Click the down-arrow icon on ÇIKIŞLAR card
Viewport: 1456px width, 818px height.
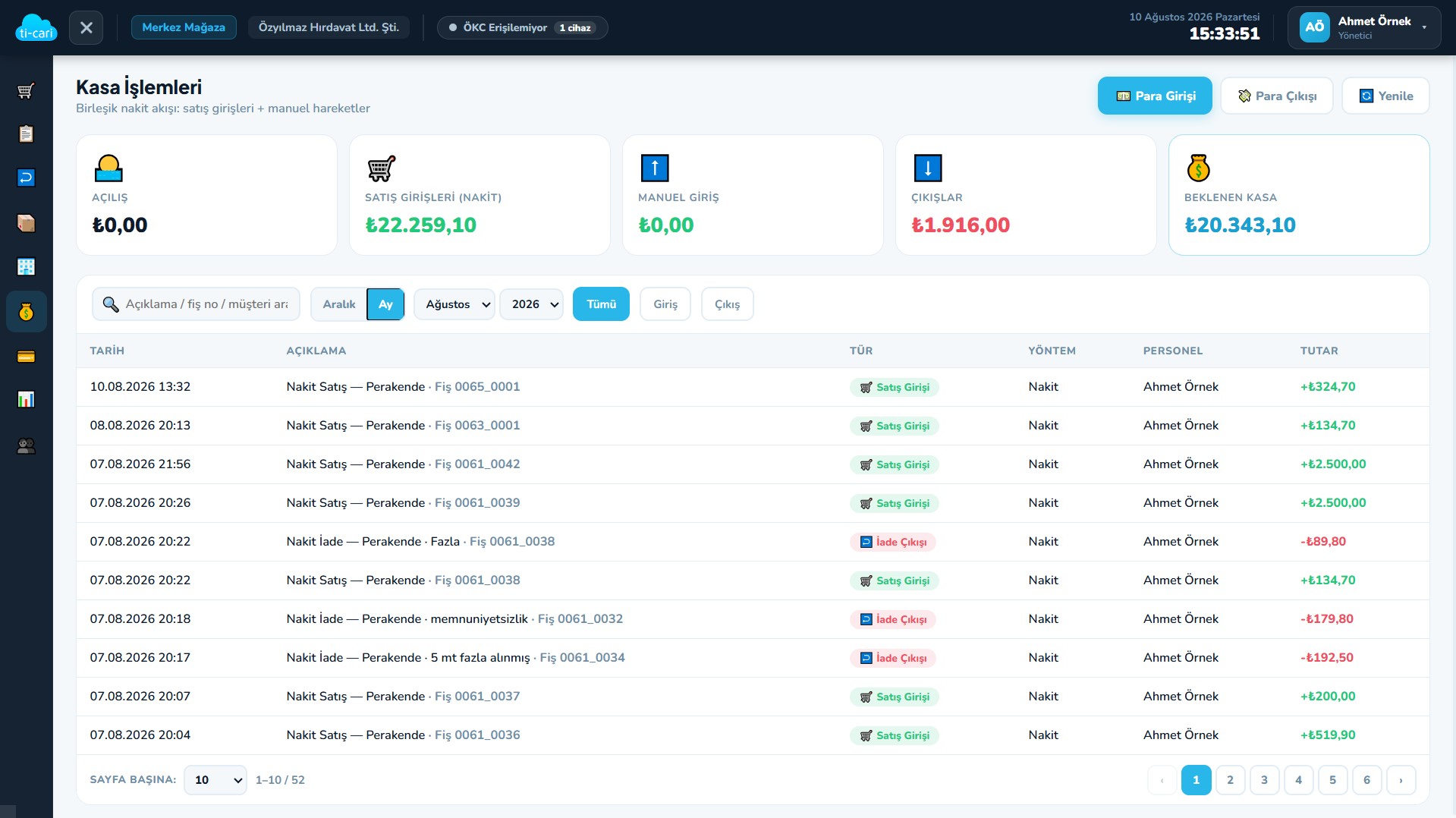point(928,168)
